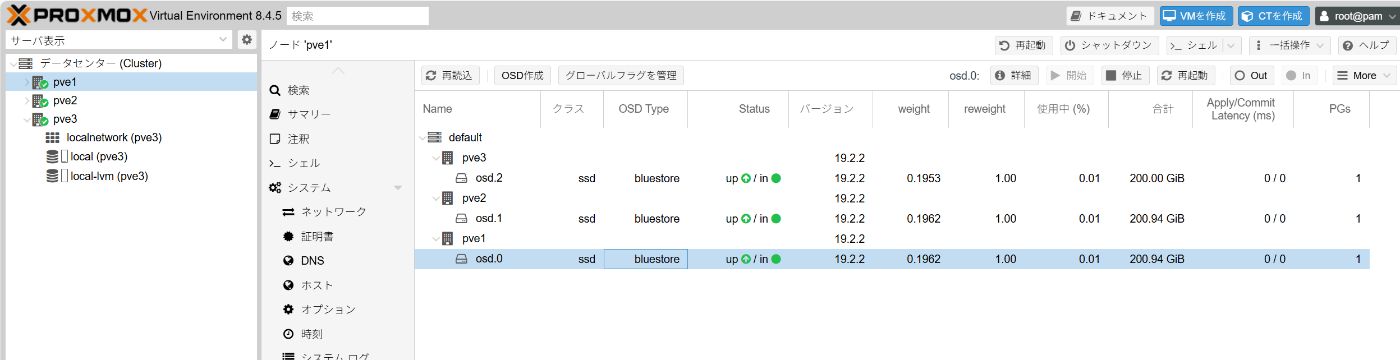Open 一括操作 bulk actions menu

(x=1290, y=45)
